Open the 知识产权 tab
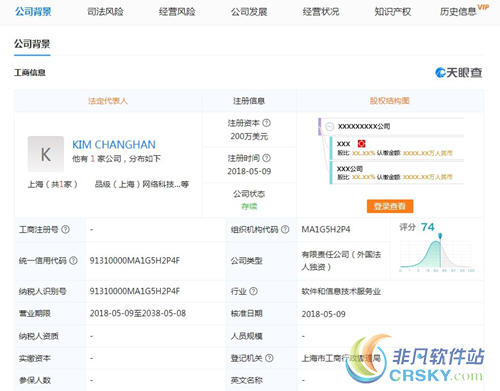 pos(393,12)
